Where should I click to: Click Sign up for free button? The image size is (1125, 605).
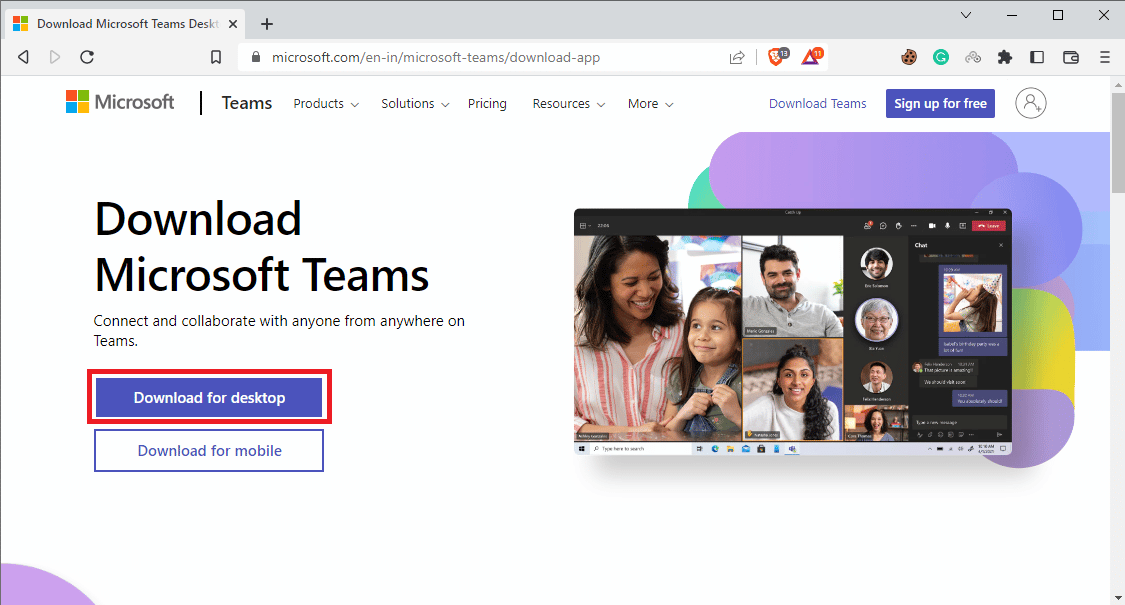coord(940,103)
